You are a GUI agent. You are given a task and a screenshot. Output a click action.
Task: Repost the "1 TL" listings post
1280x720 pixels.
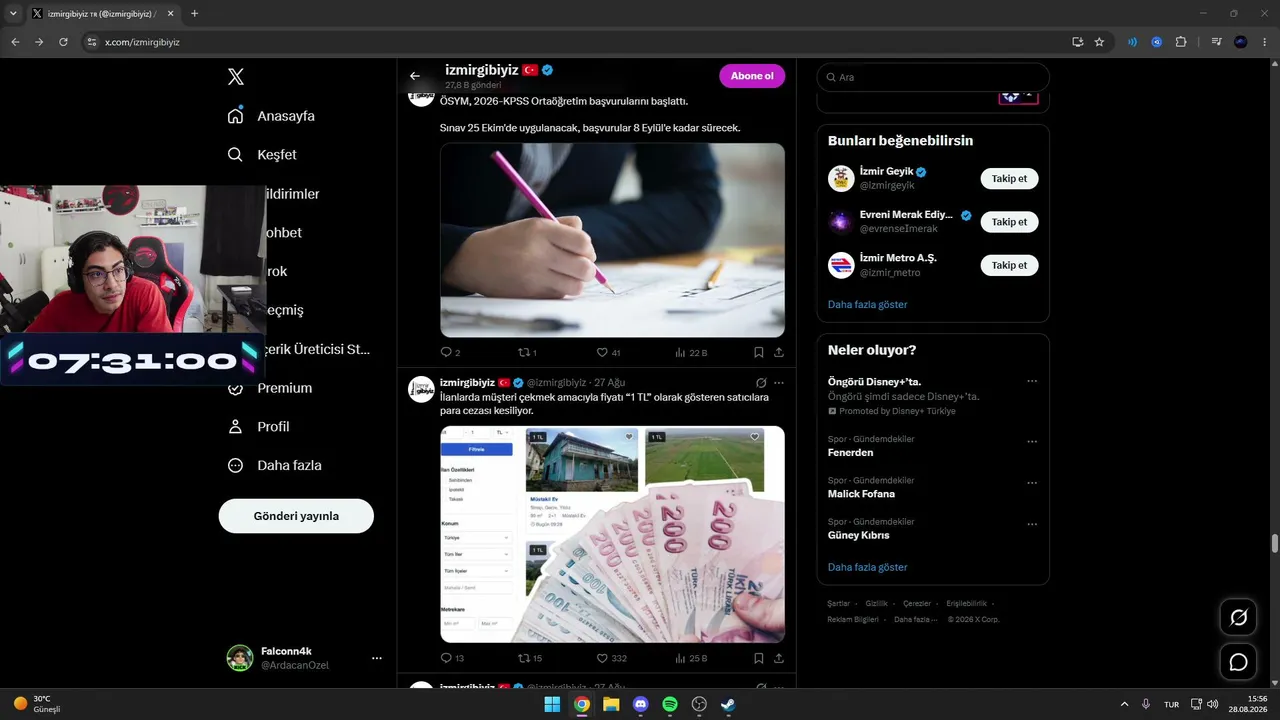tap(523, 659)
